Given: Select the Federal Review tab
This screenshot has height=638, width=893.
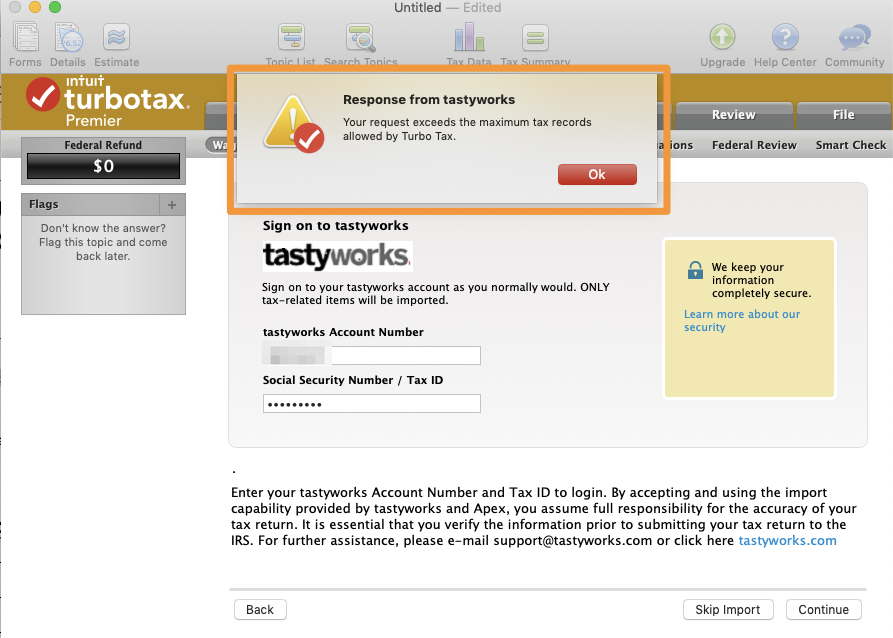Looking at the screenshot, I should pyautogui.click(x=753, y=144).
